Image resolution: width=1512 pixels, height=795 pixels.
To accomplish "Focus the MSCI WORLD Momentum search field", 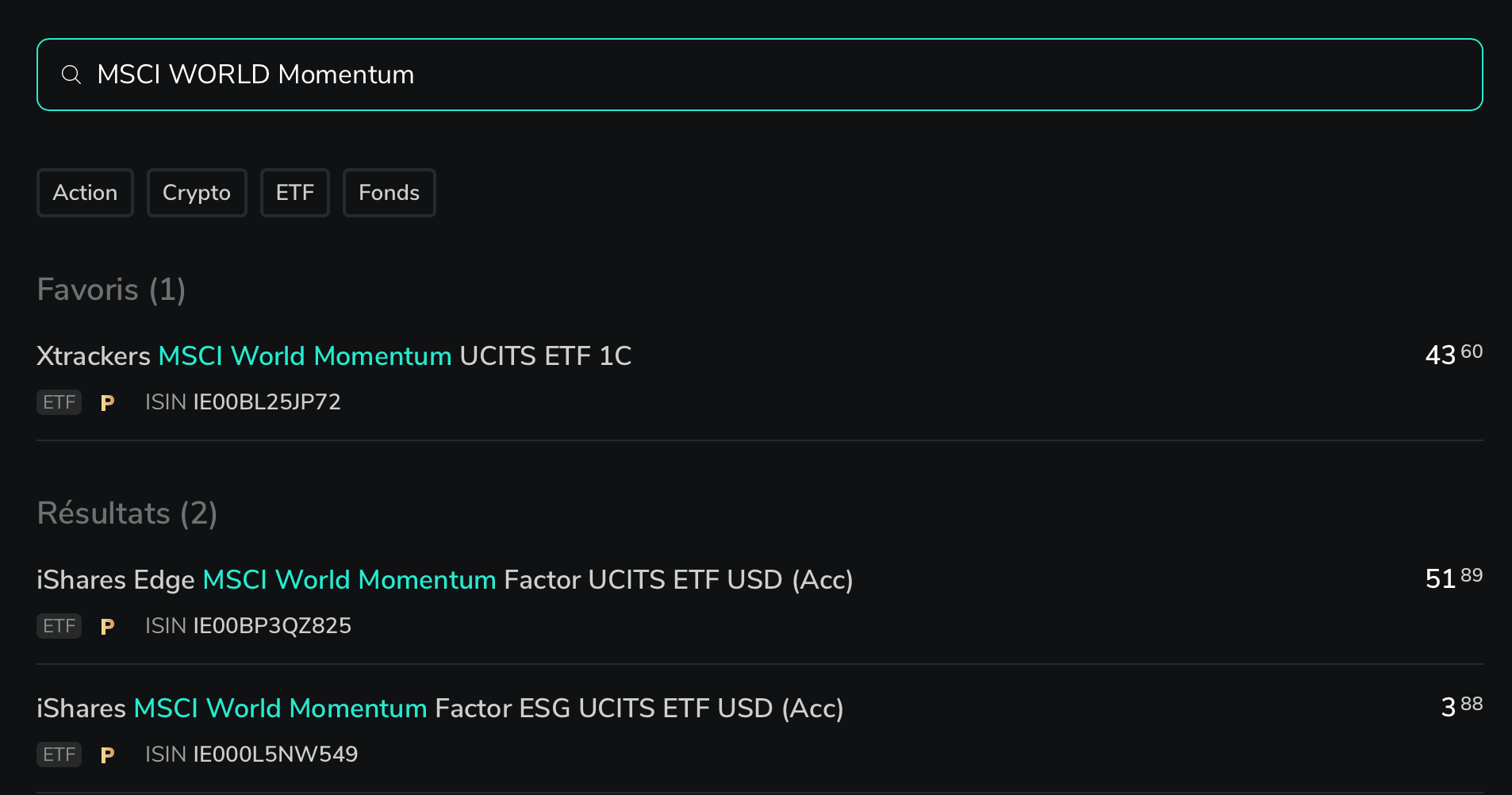I will [760, 75].
